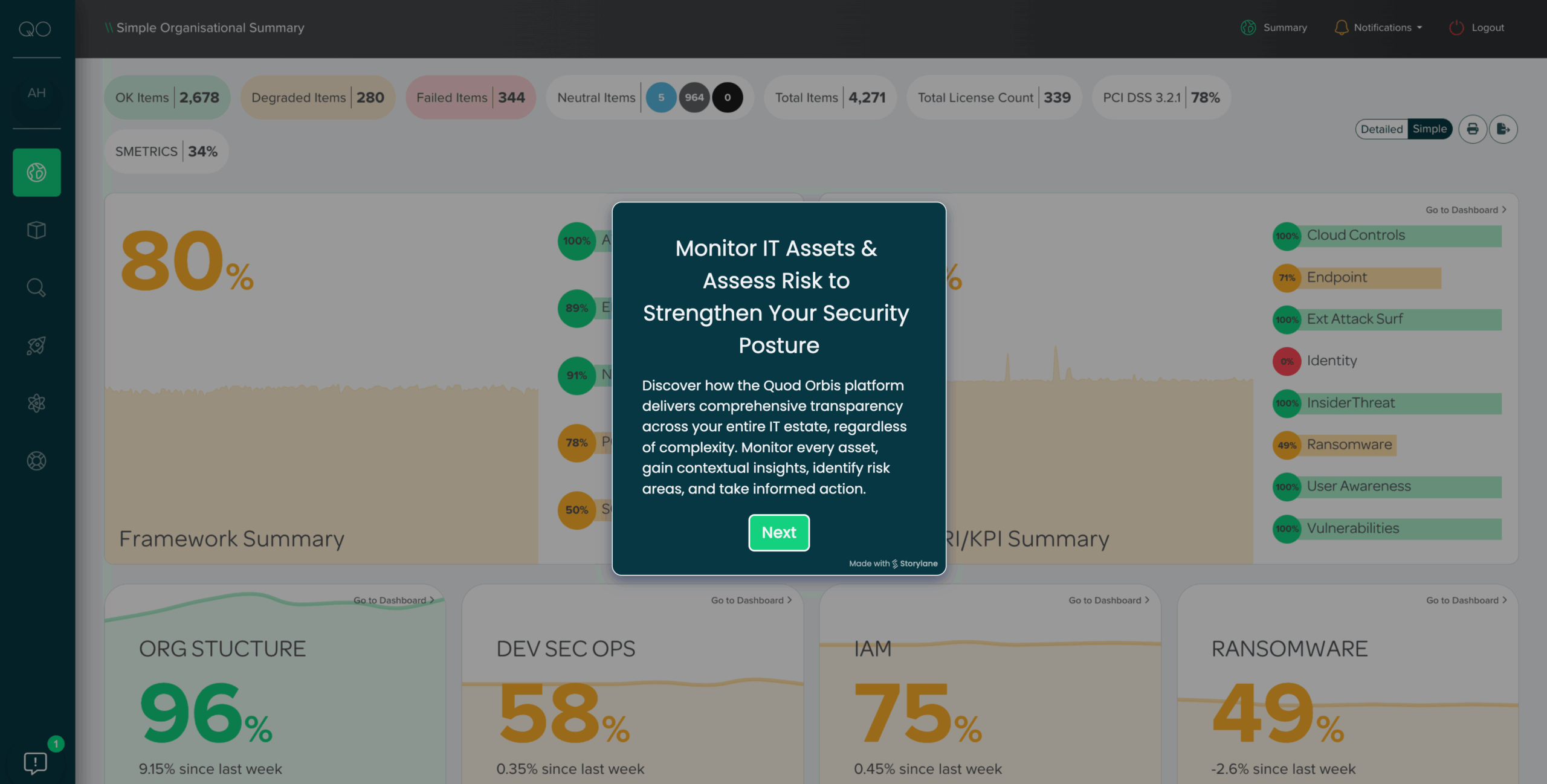Click the globe summary icon in sidebar
The width and height of the screenshot is (1547, 784).
tap(36, 173)
